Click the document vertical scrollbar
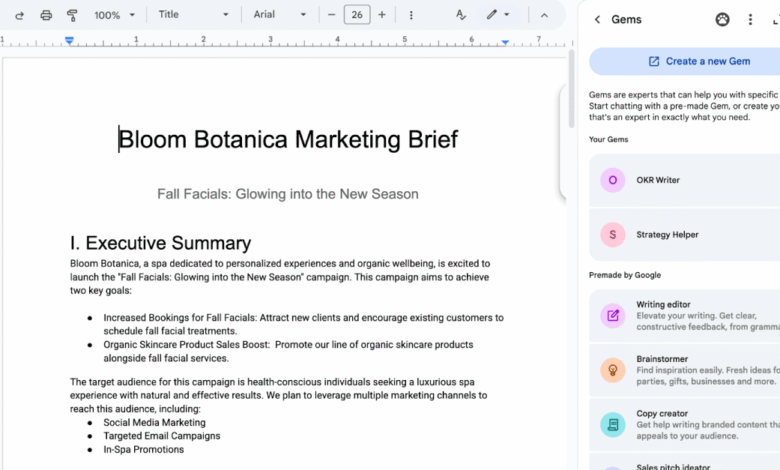 point(571,90)
